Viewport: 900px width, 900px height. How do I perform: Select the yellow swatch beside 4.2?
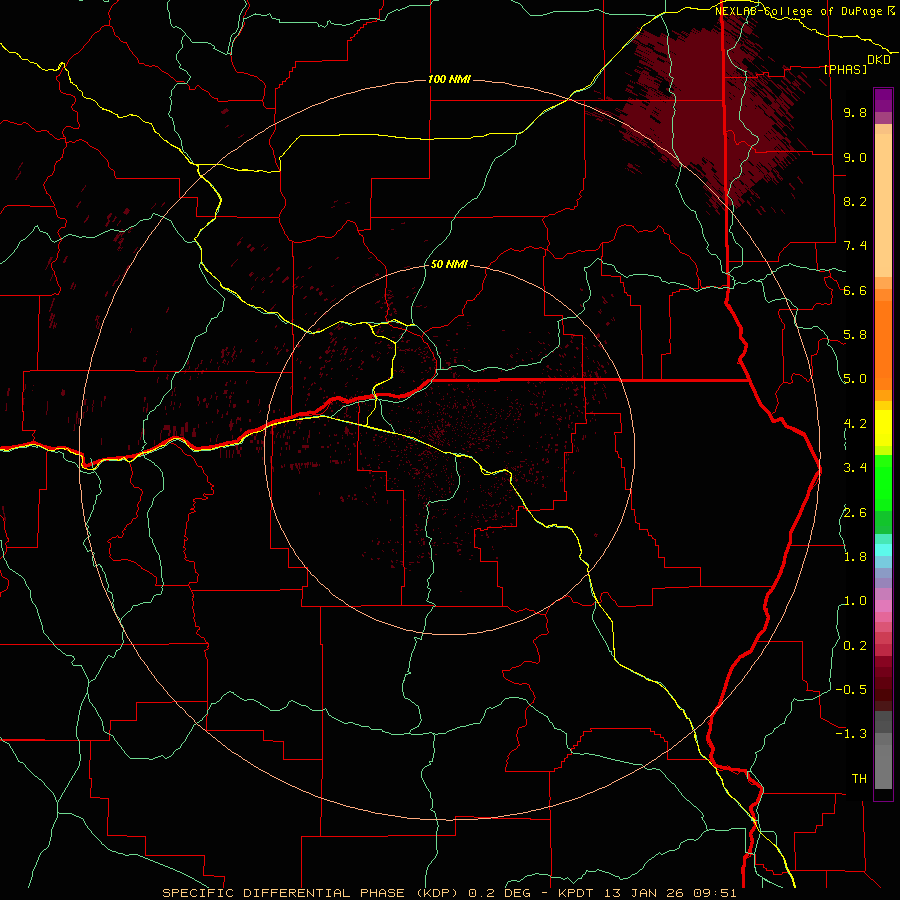pyautogui.click(x=883, y=428)
